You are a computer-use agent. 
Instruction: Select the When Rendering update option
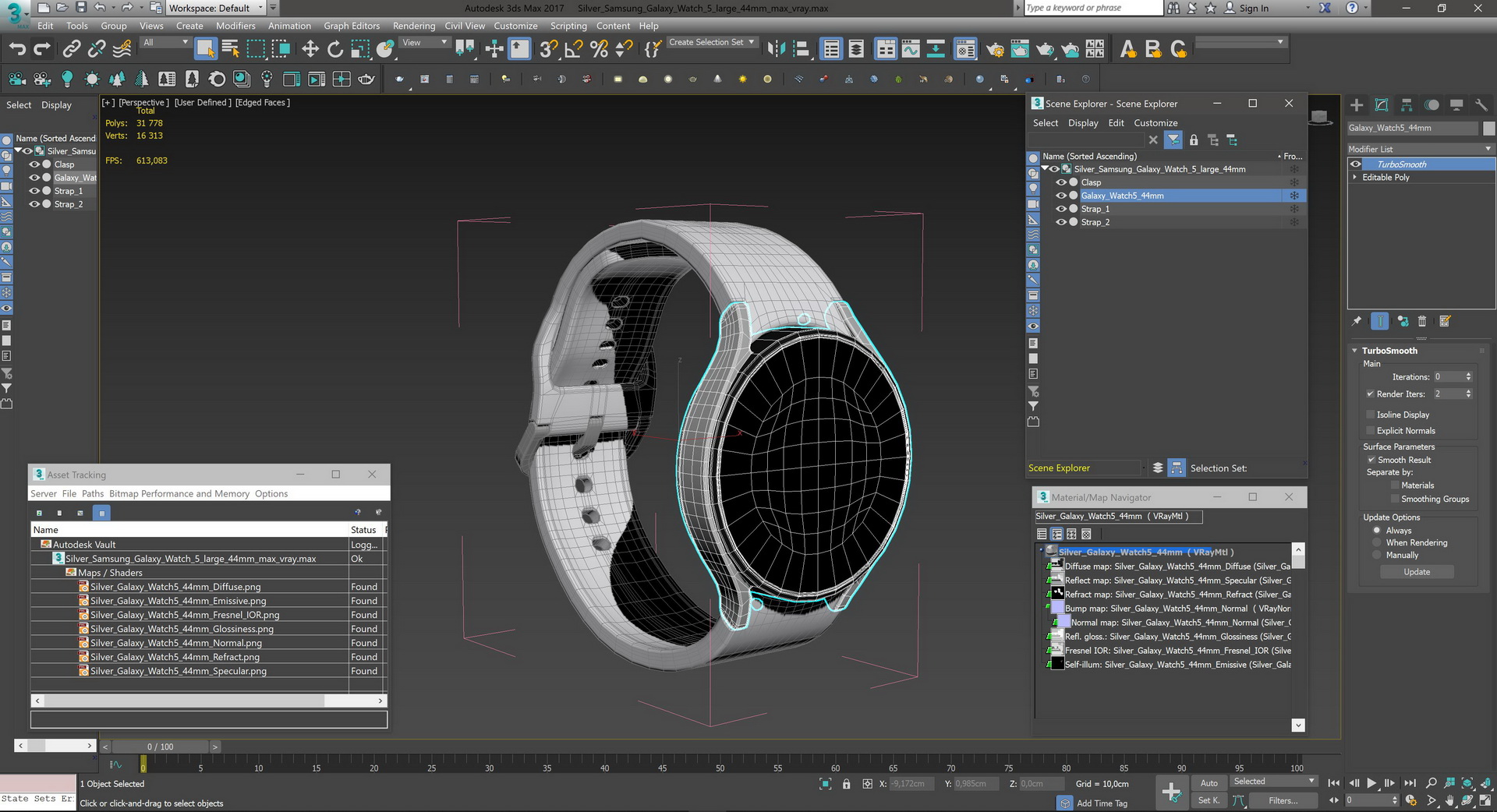(x=1377, y=542)
